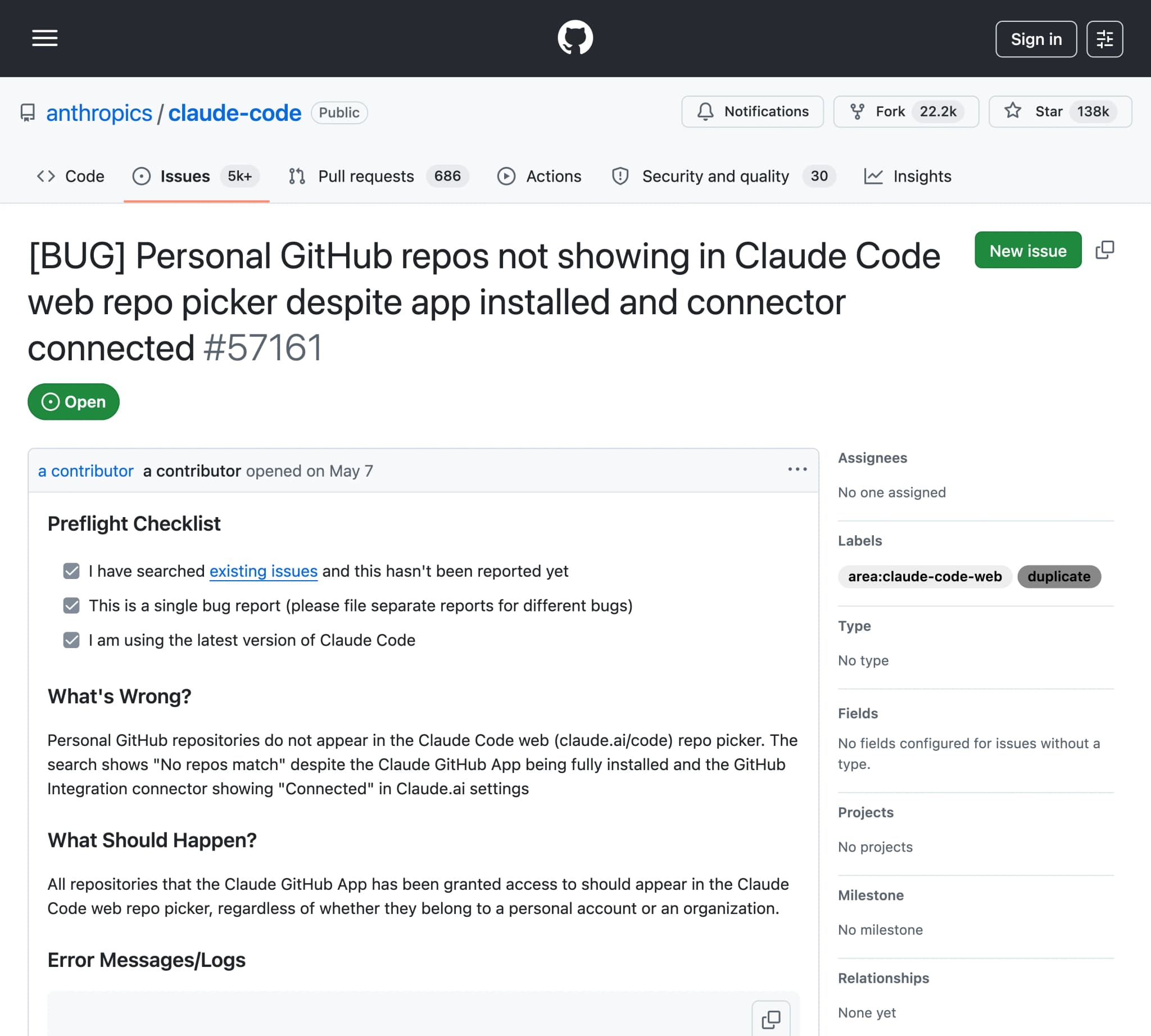1151x1036 pixels.
Task: Toggle 'I am using the latest version' checkbox
Action: click(71, 640)
